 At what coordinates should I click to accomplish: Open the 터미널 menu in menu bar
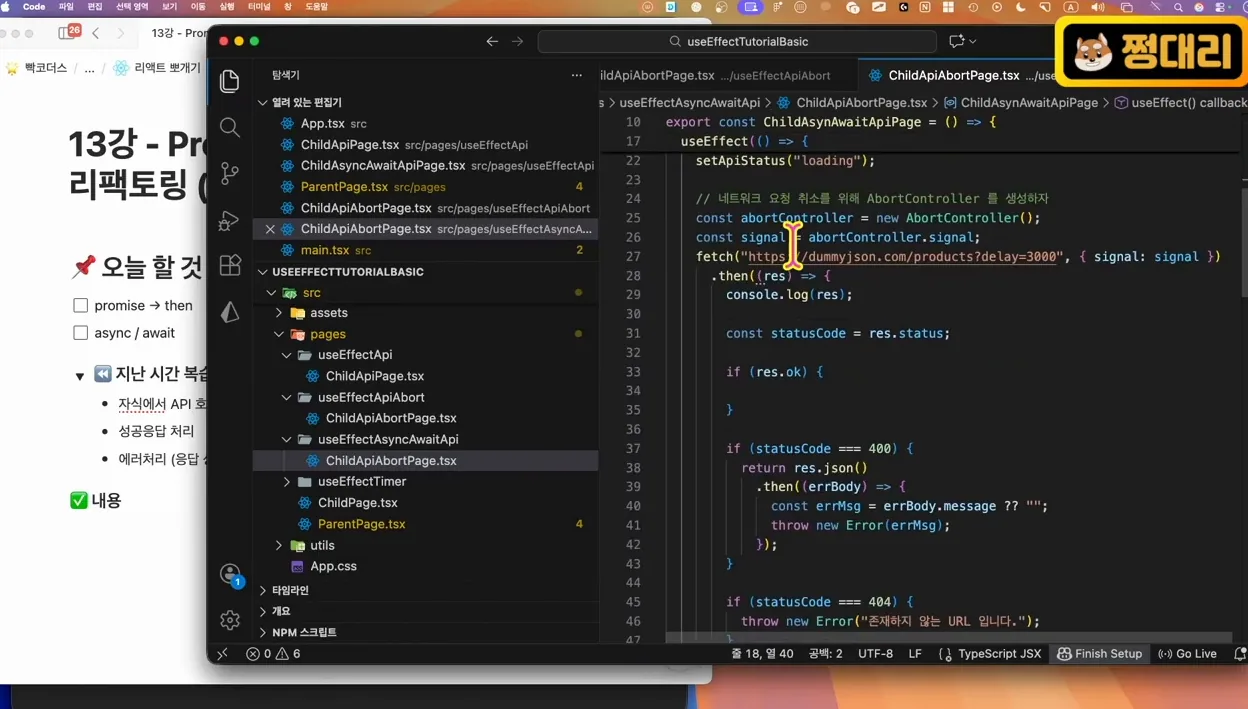coord(258,7)
